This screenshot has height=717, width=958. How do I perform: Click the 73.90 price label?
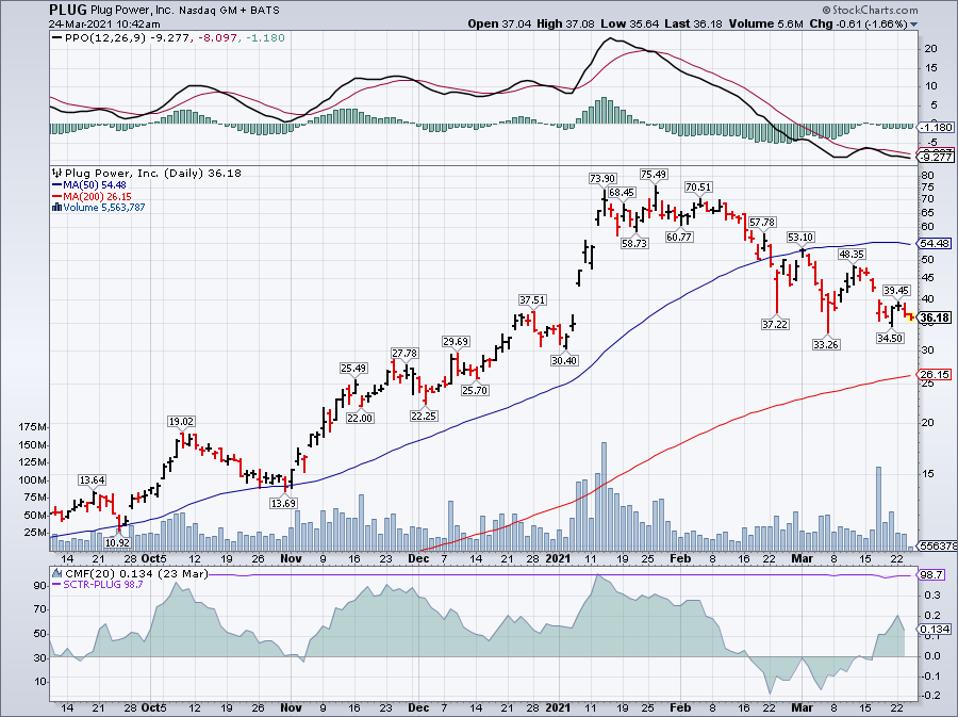click(x=602, y=178)
